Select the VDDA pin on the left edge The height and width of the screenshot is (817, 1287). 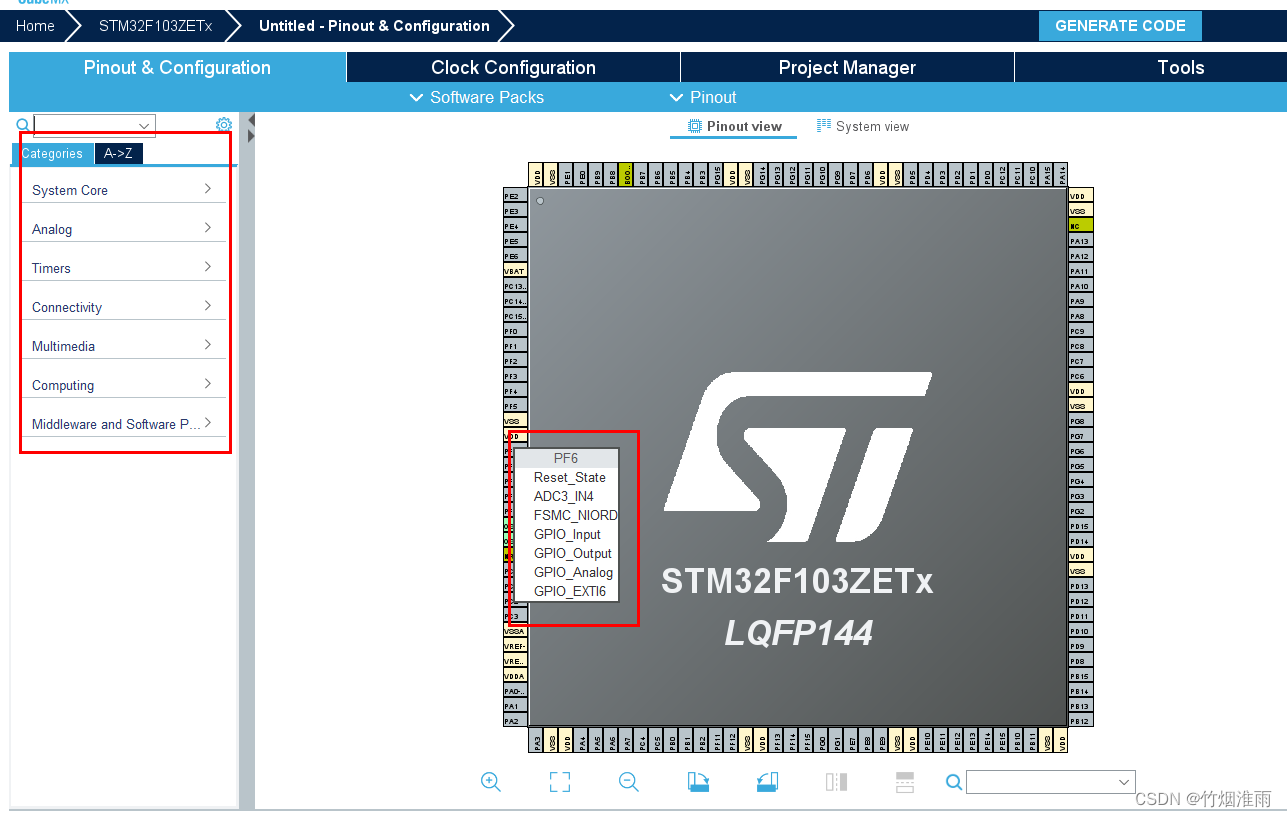(515, 676)
